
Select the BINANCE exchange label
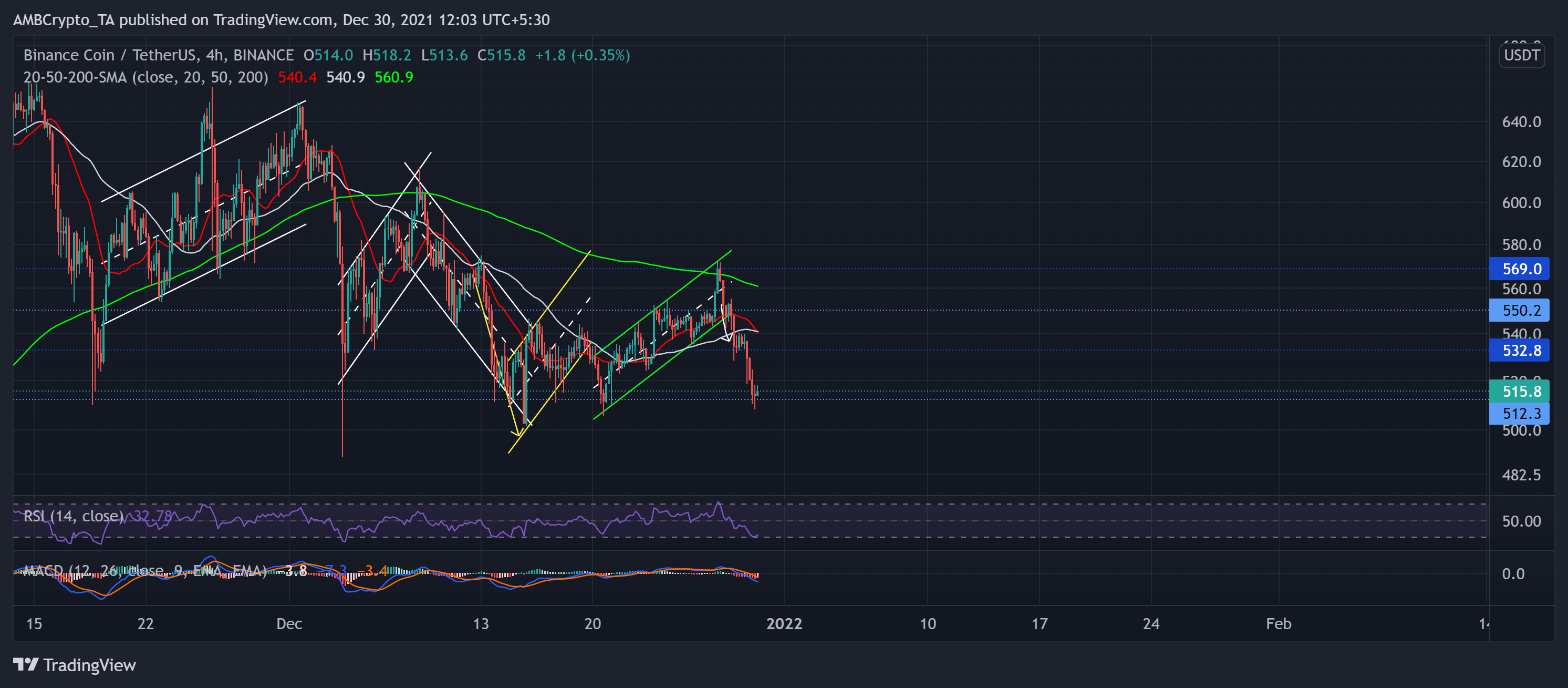tap(265, 55)
